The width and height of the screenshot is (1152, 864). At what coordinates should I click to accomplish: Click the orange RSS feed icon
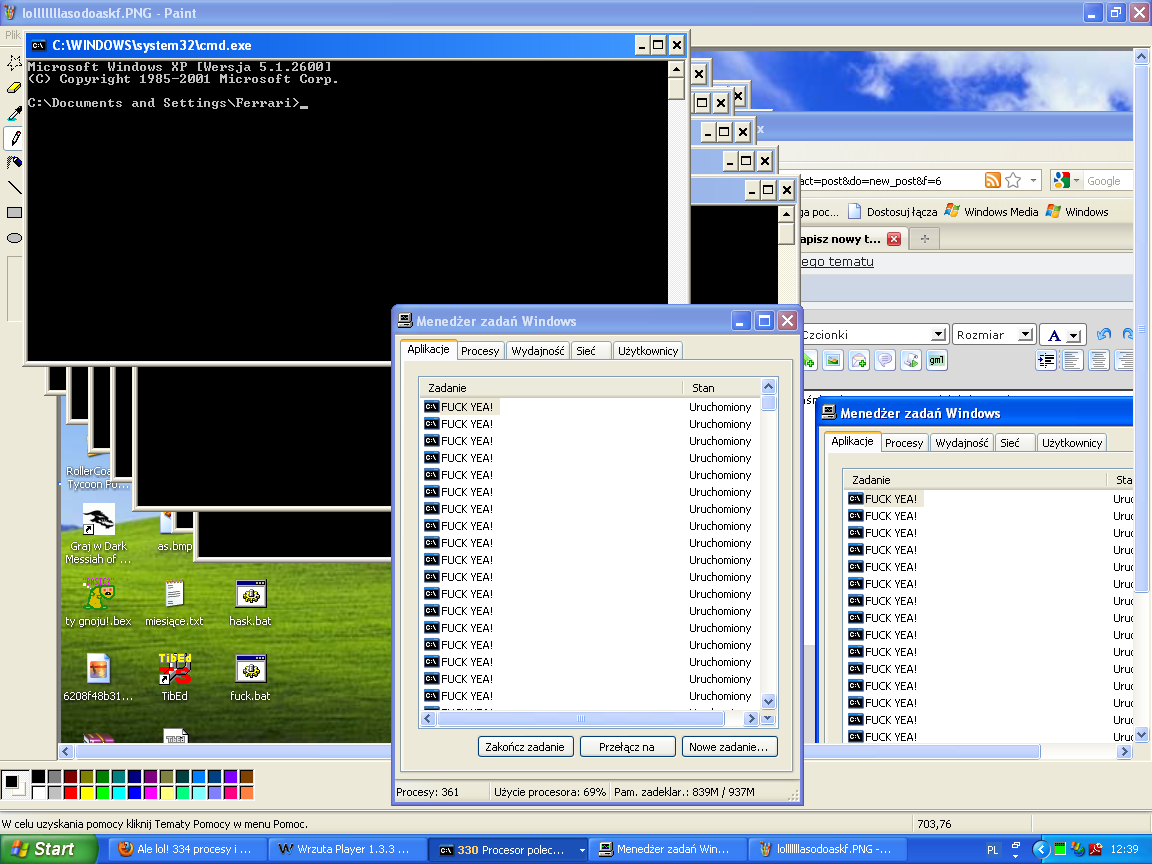(992, 181)
